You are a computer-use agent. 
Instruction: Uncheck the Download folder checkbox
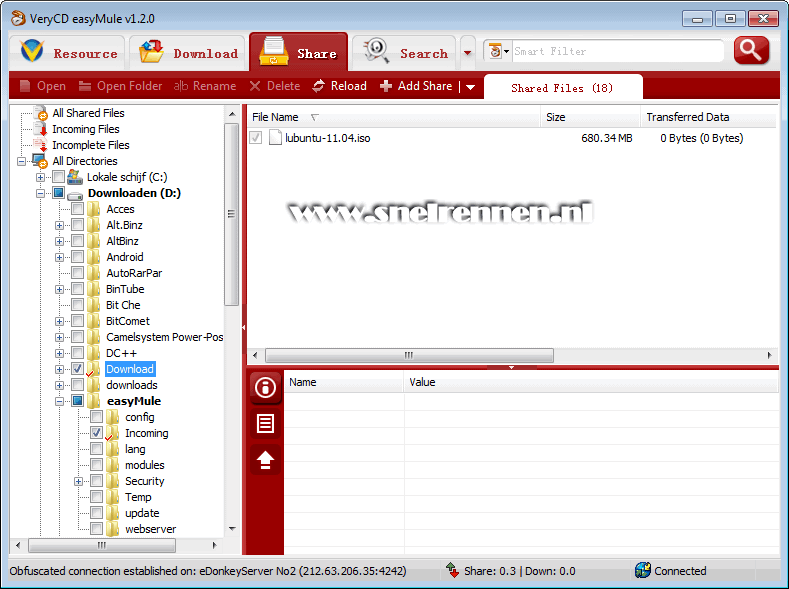tap(77, 369)
